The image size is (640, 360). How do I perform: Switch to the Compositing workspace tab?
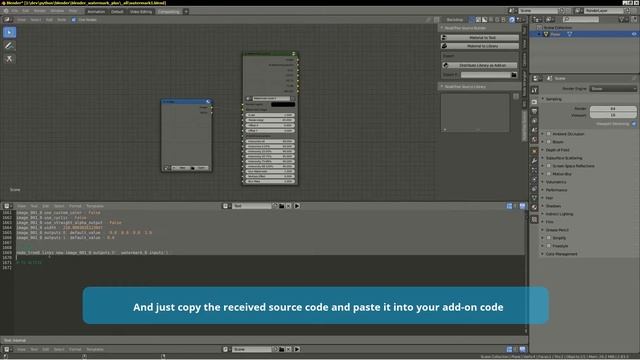169,11
